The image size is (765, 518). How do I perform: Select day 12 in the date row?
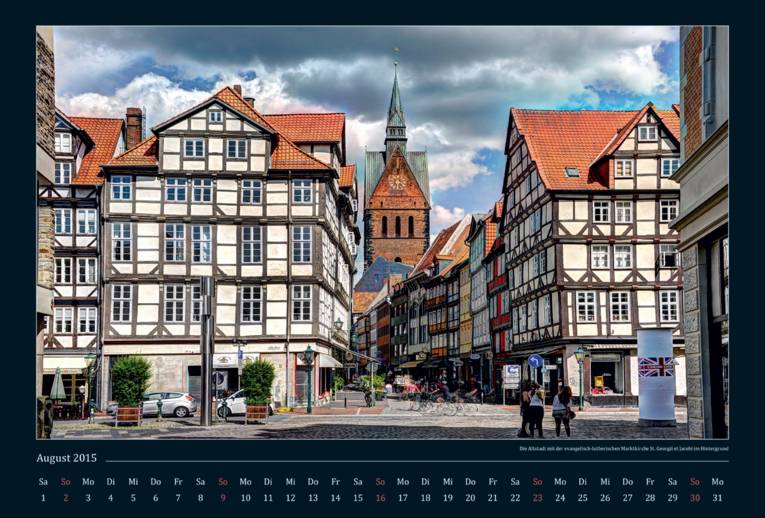(x=290, y=497)
